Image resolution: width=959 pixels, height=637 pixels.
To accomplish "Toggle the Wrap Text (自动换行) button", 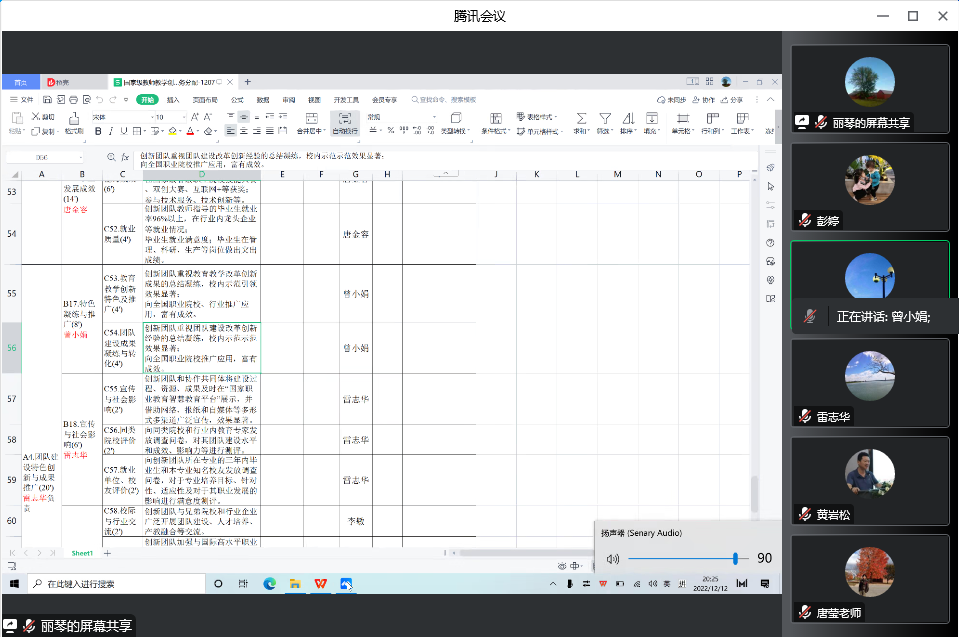I will [345, 122].
